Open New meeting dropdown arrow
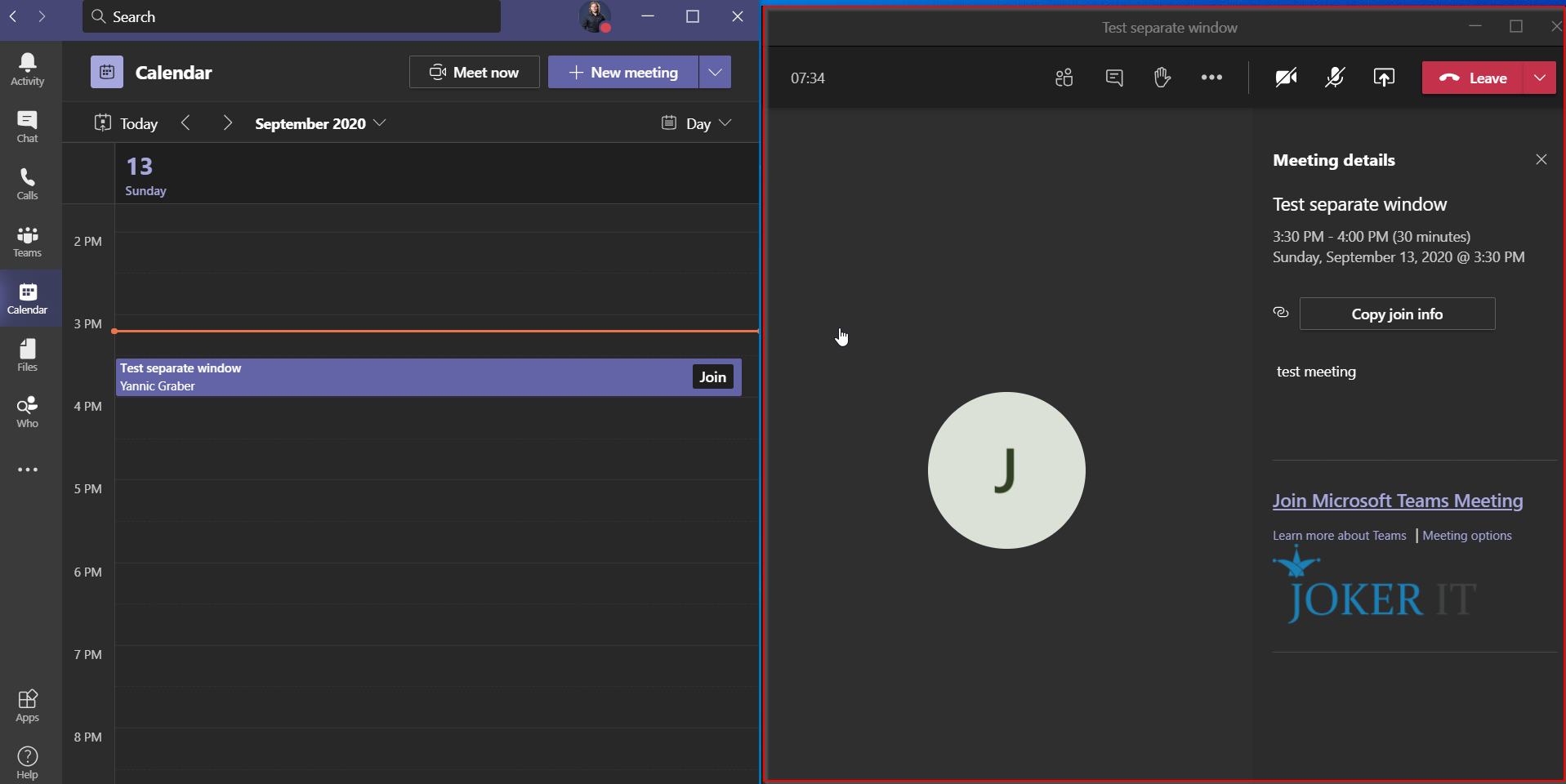Image resolution: width=1566 pixels, height=784 pixels. (x=715, y=72)
